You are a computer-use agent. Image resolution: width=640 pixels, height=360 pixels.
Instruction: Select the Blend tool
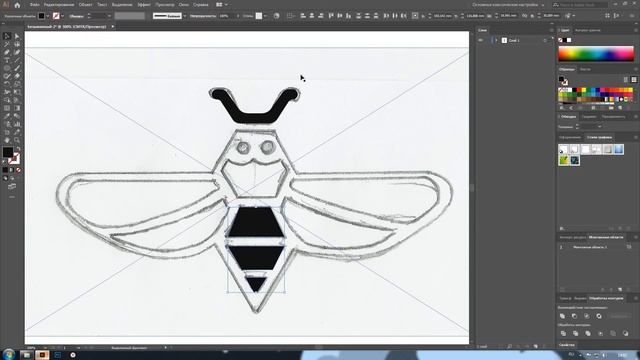pyautogui.click(x=17, y=116)
